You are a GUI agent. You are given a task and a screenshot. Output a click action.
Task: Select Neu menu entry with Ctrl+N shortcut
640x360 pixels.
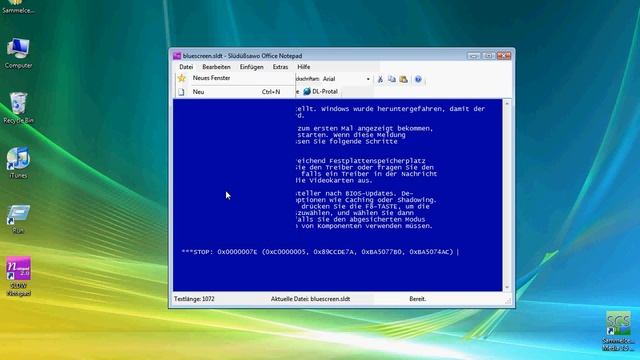pyautogui.click(x=236, y=92)
